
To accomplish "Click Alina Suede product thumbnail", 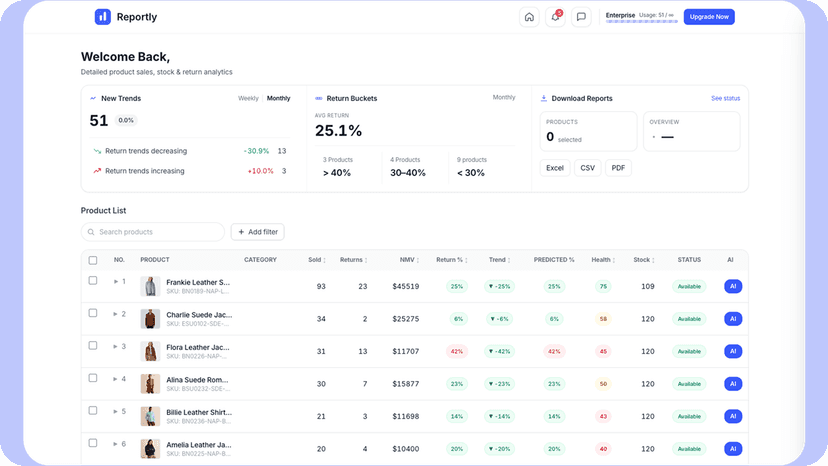I will point(150,384).
